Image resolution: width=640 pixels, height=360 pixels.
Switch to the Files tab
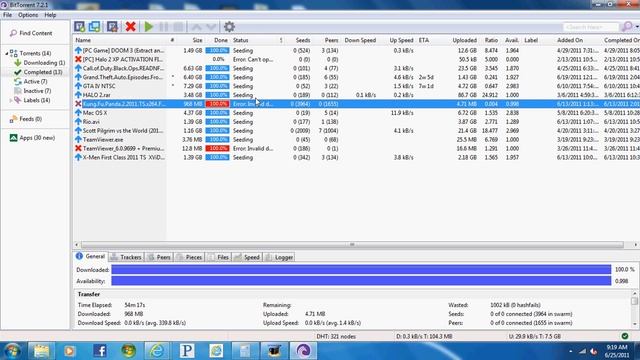coord(218,257)
